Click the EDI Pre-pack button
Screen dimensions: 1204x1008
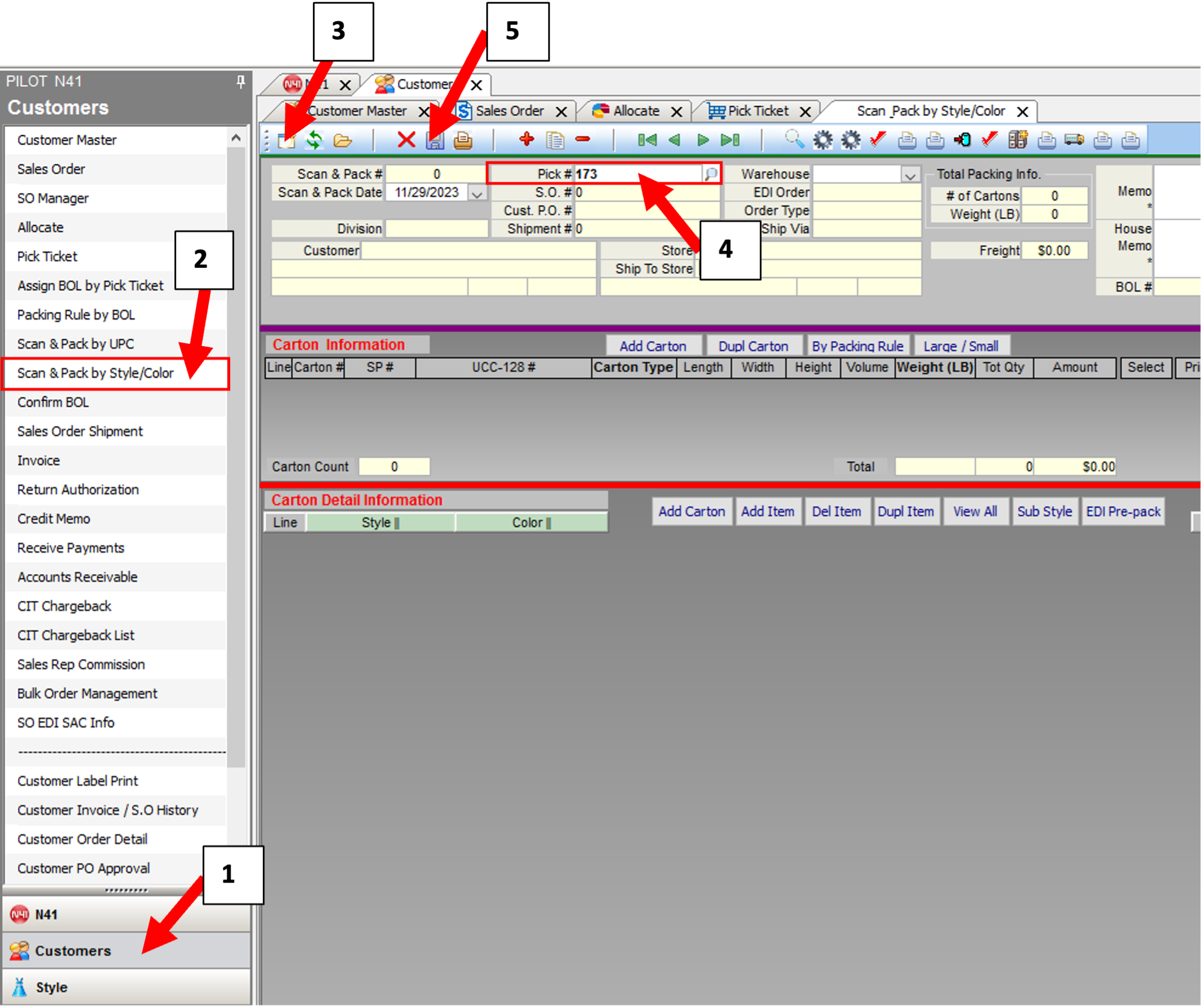(x=1122, y=511)
